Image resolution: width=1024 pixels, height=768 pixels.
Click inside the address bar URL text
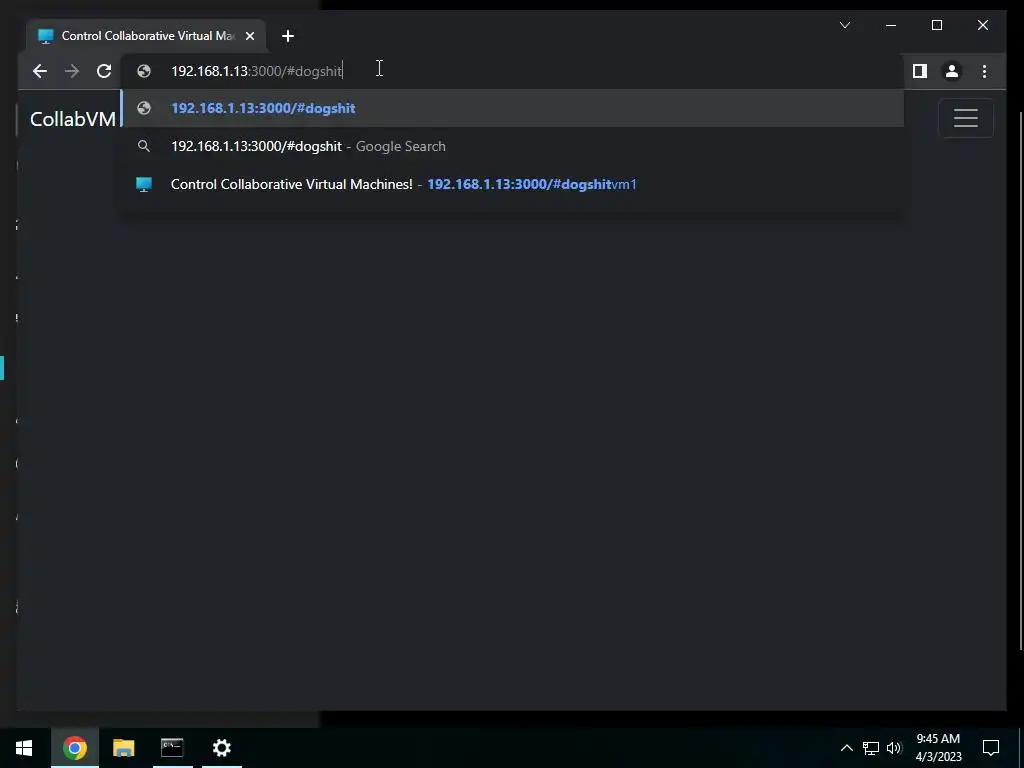pos(256,71)
